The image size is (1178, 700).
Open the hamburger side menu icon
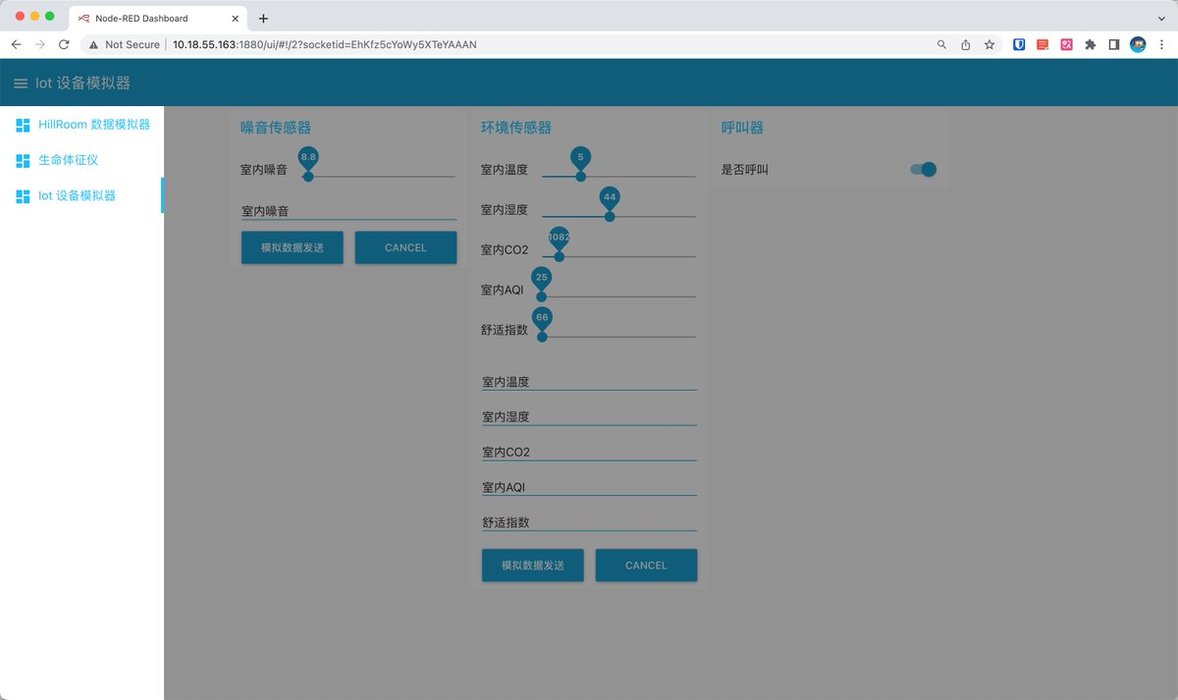(20, 83)
